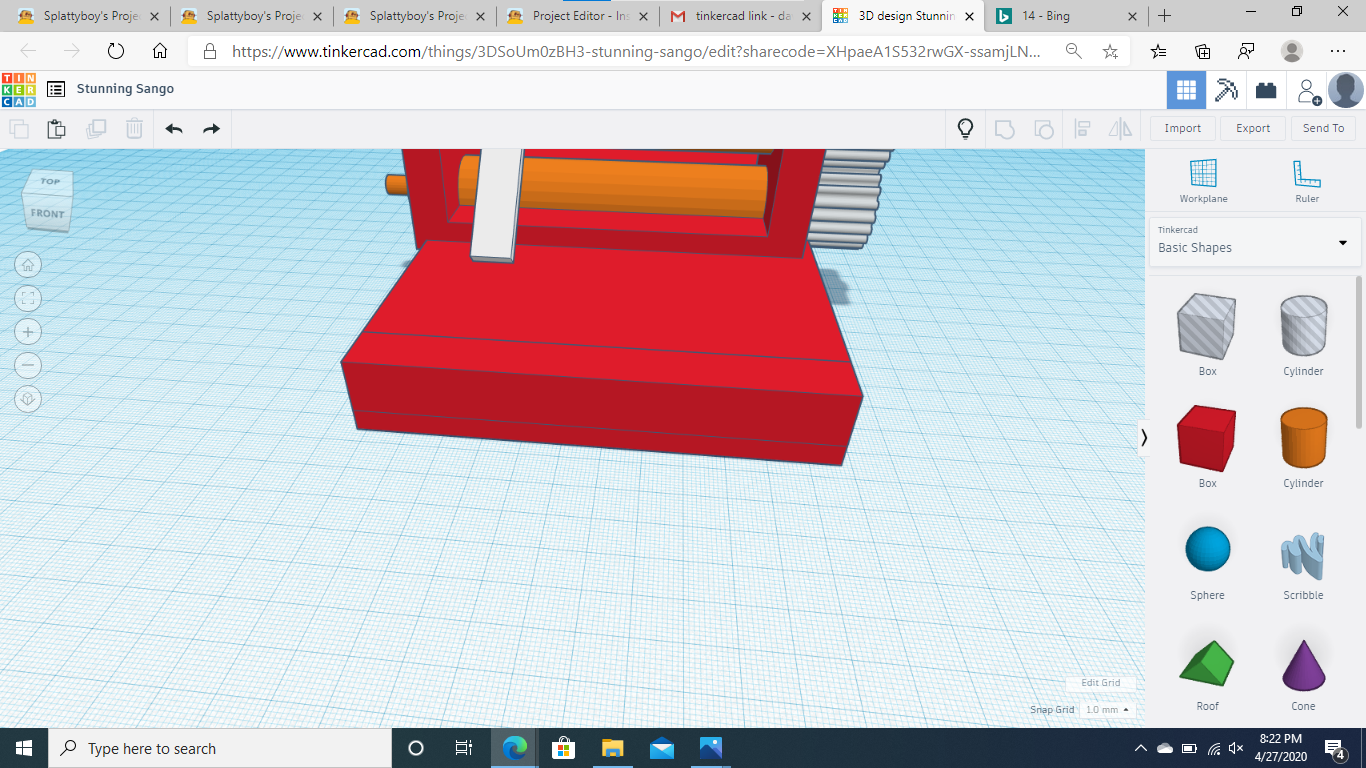The image size is (1366, 768).
Task: Open the Basic Shapes category dropdown
Action: (x=1255, y=242)
